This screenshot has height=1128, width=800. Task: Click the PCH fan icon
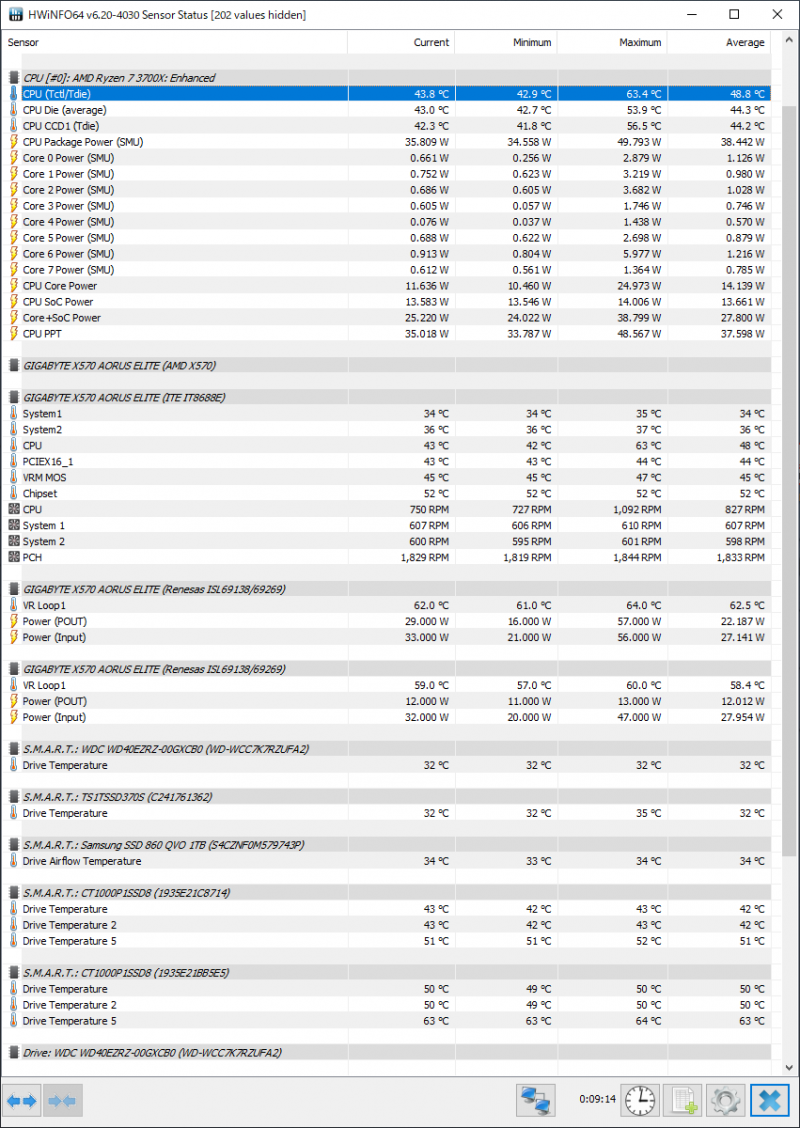click(14, 558)
